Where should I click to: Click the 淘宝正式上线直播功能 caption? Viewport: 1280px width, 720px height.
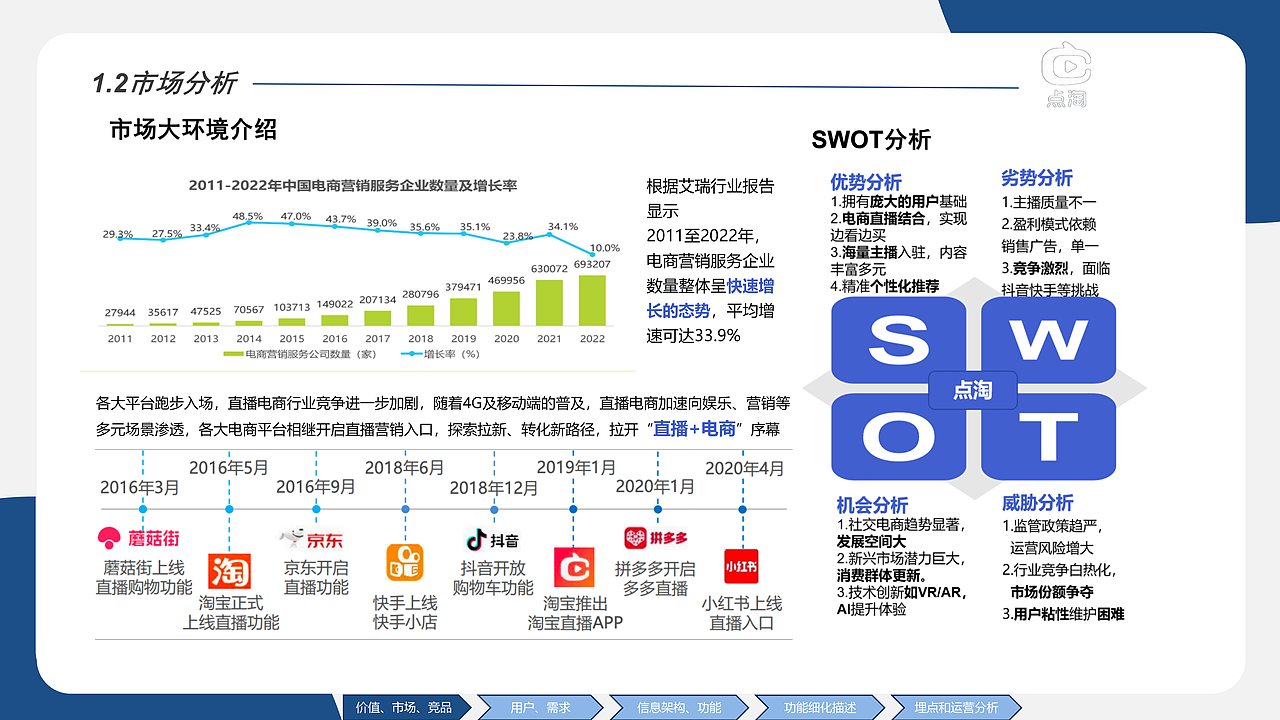point(231,612)
